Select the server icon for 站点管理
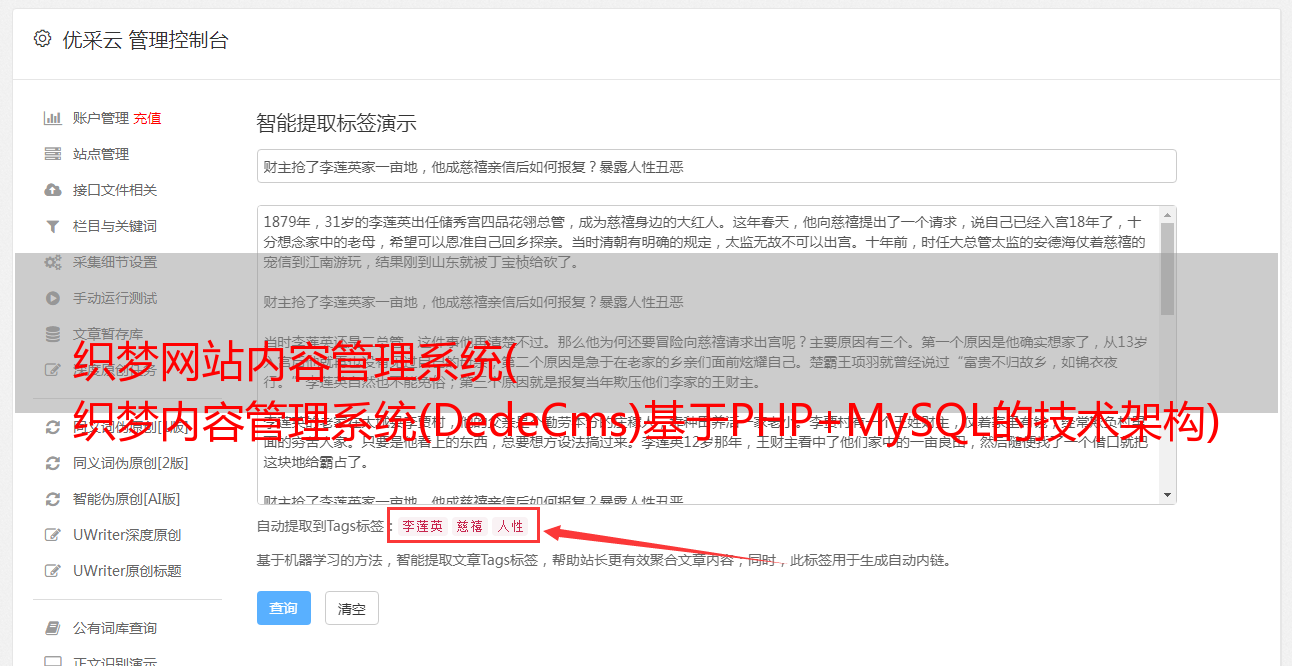Screen dimensions: 1292x666 pyautogui.click(x=53, y=154)
